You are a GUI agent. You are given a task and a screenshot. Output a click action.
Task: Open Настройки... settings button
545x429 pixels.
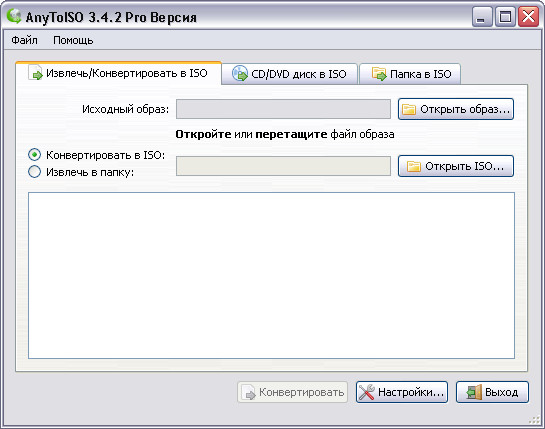coord(402,392)
